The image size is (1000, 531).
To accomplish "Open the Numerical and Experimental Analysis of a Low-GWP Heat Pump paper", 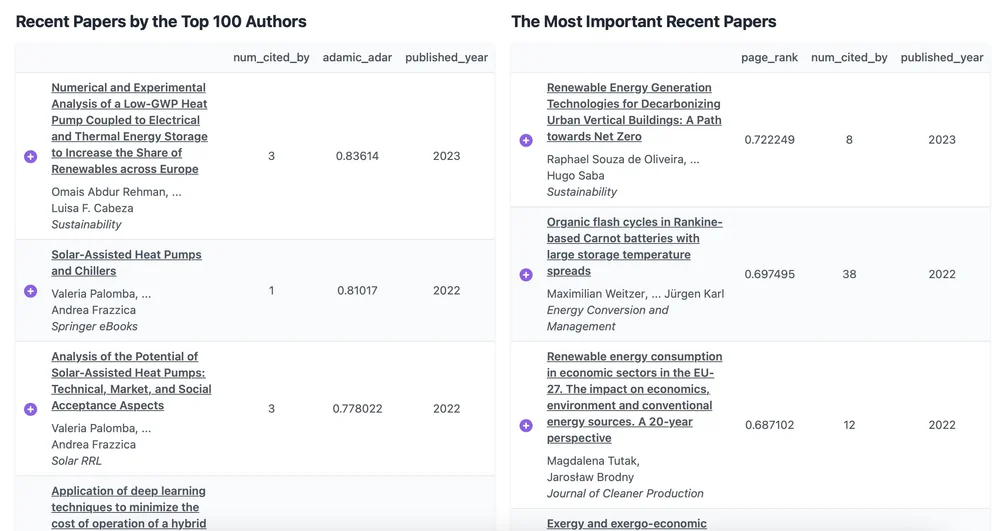I will [x=129, y=128].
